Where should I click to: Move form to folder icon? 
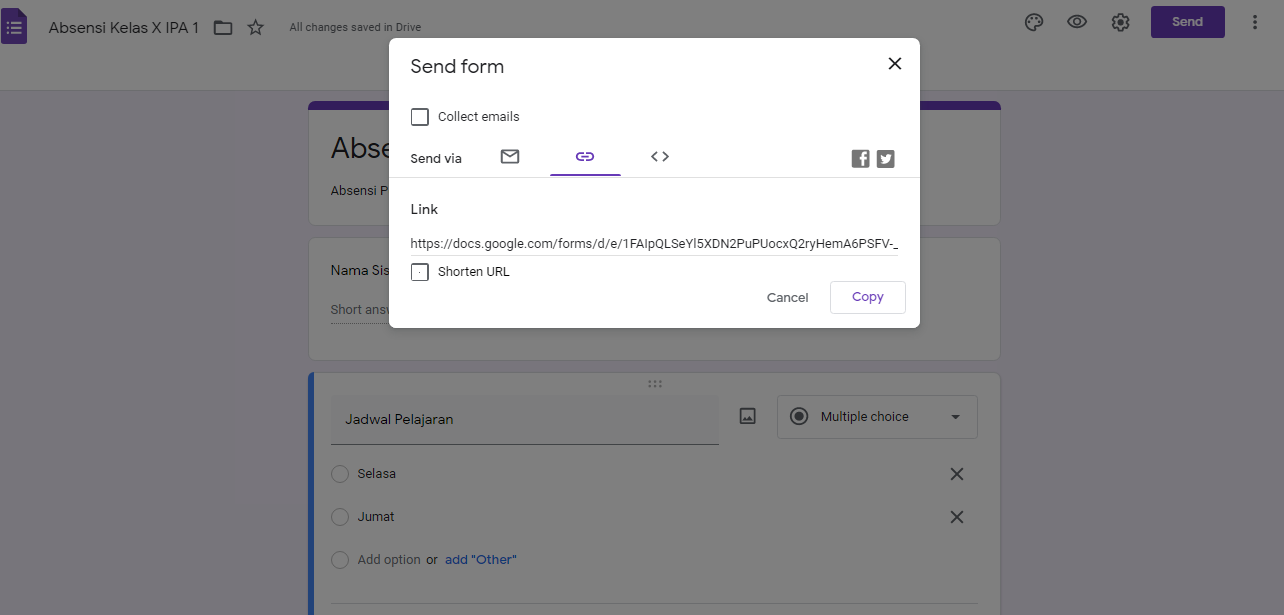click(223, 28)
